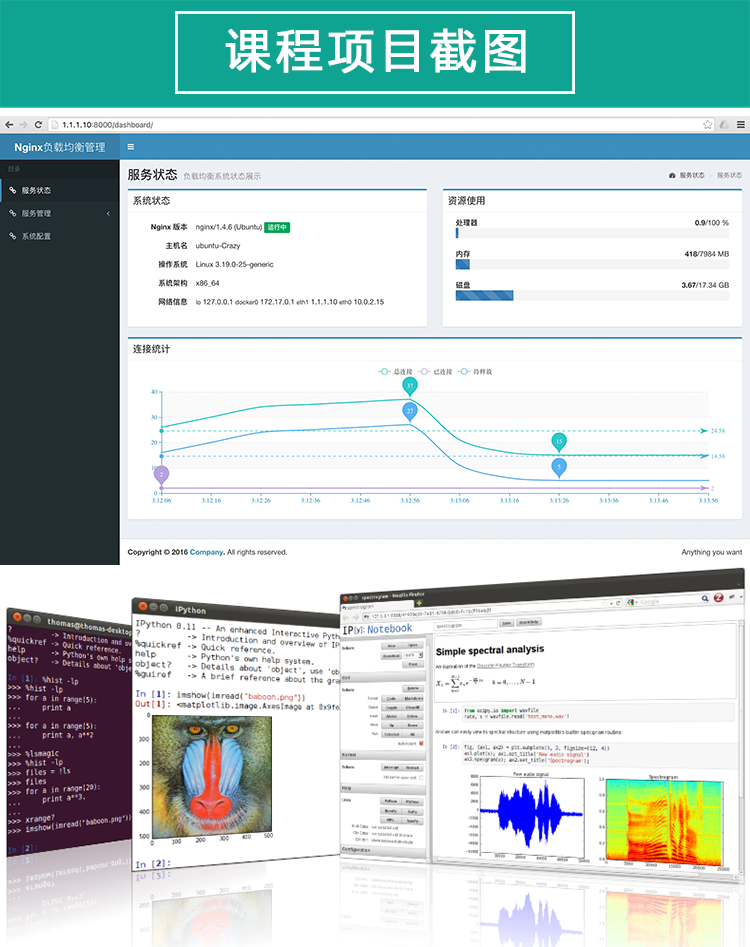The width and height of the screenshot is (750, 947).
Task: Click the browser reload icon
Action: tap(38, 124)
